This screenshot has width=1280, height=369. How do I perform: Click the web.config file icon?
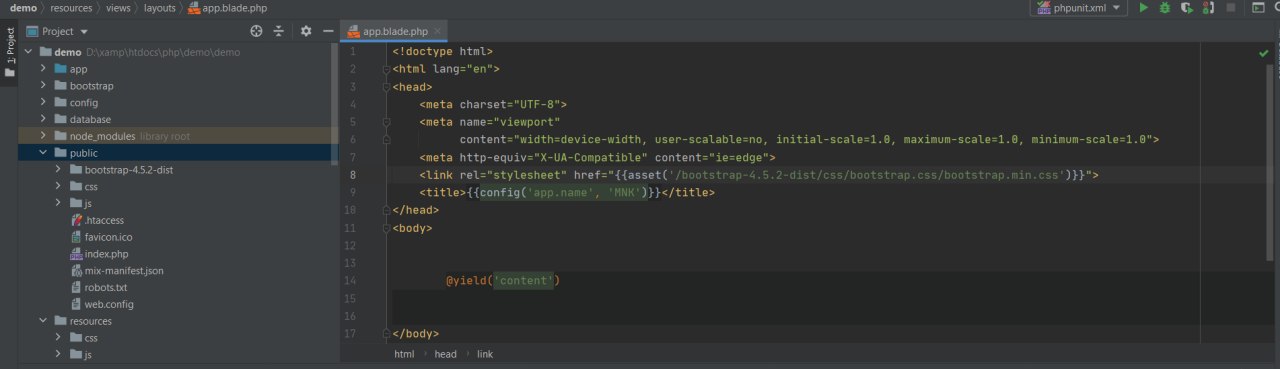(x=76, y=304)
